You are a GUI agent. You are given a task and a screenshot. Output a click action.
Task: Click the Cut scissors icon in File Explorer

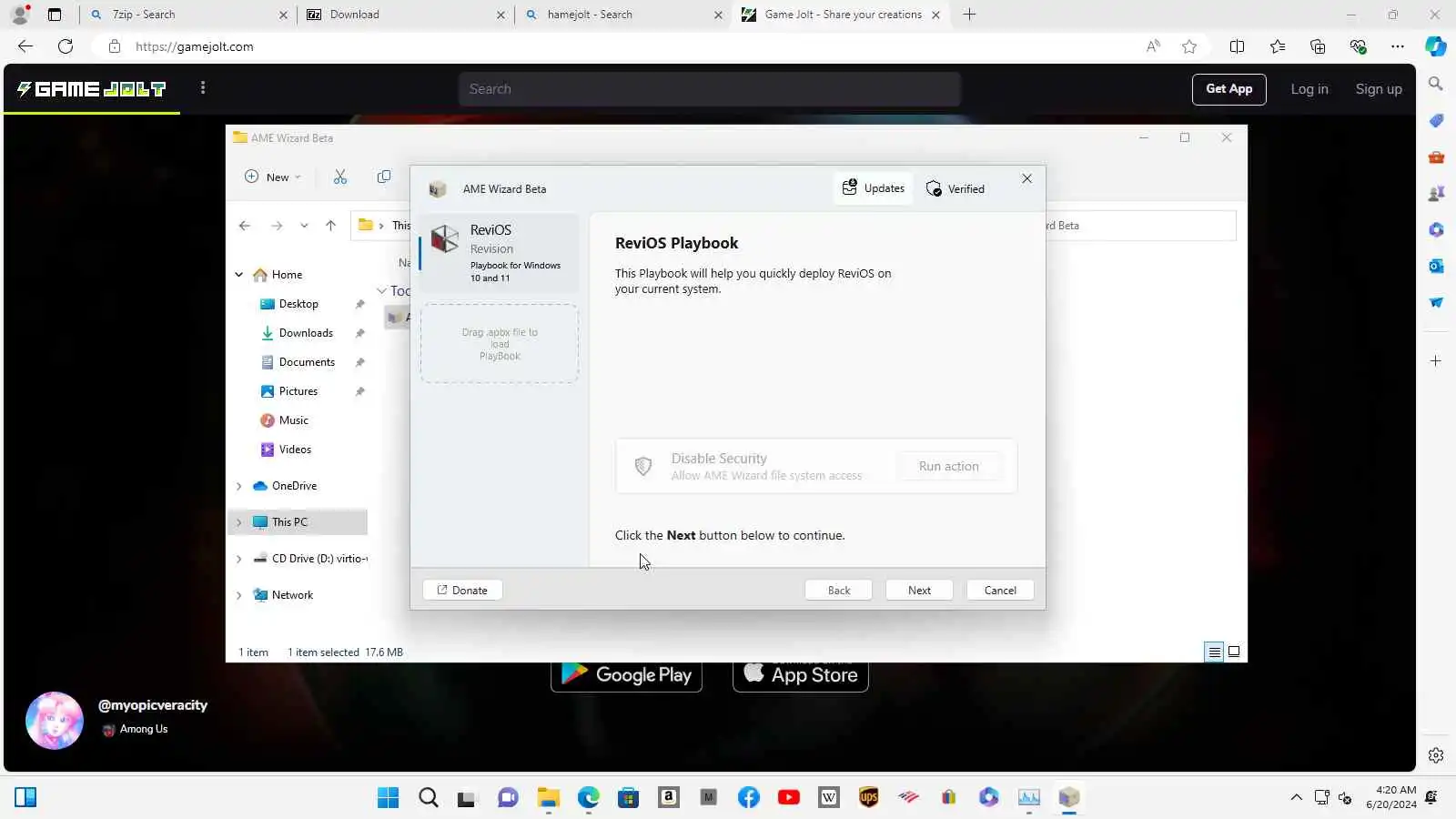pyautogui.click(x=340, y=177)
